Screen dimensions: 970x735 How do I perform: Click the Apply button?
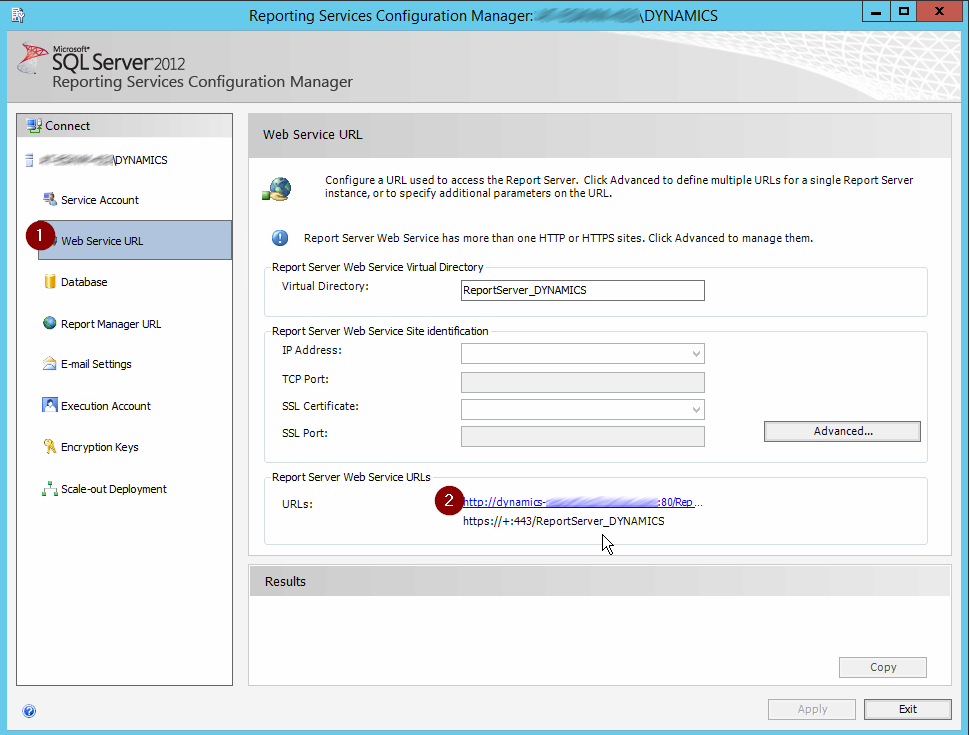812,710
